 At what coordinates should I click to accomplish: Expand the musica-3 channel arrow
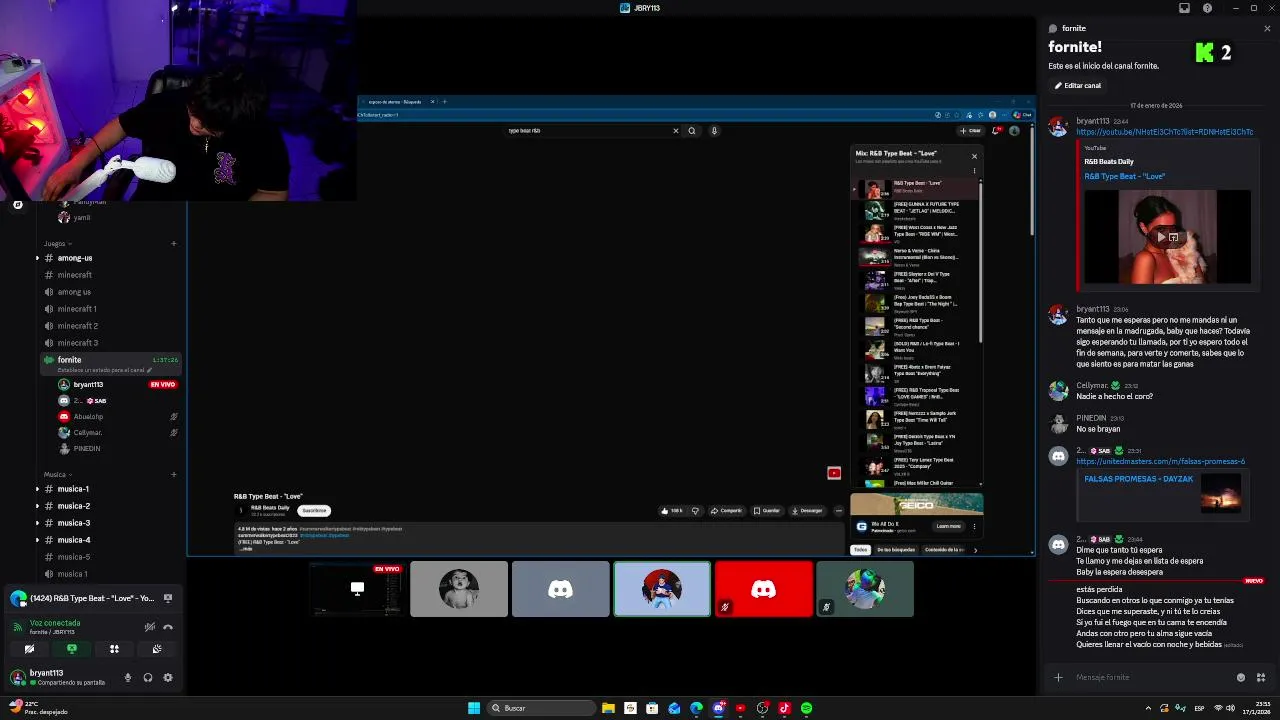click(37, 523)
